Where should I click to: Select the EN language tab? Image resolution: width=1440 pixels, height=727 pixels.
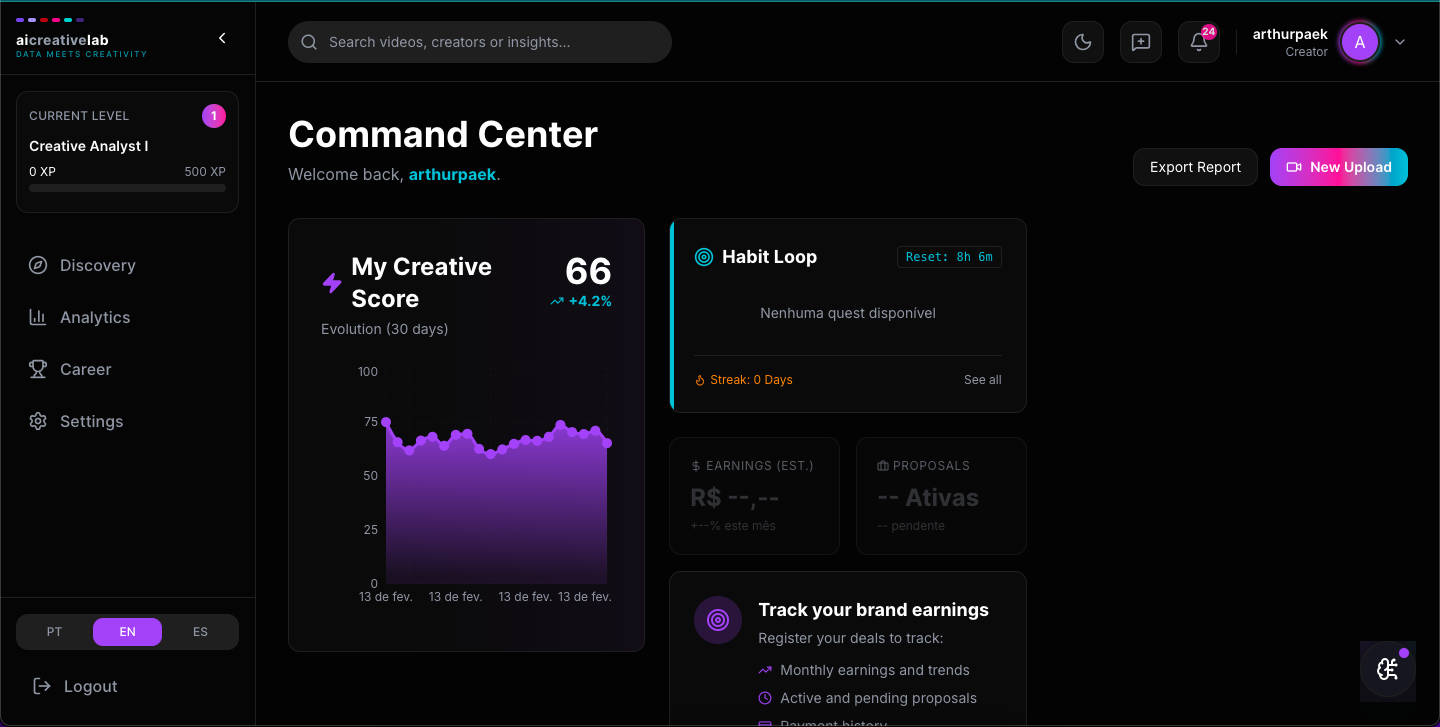[127, 631]
